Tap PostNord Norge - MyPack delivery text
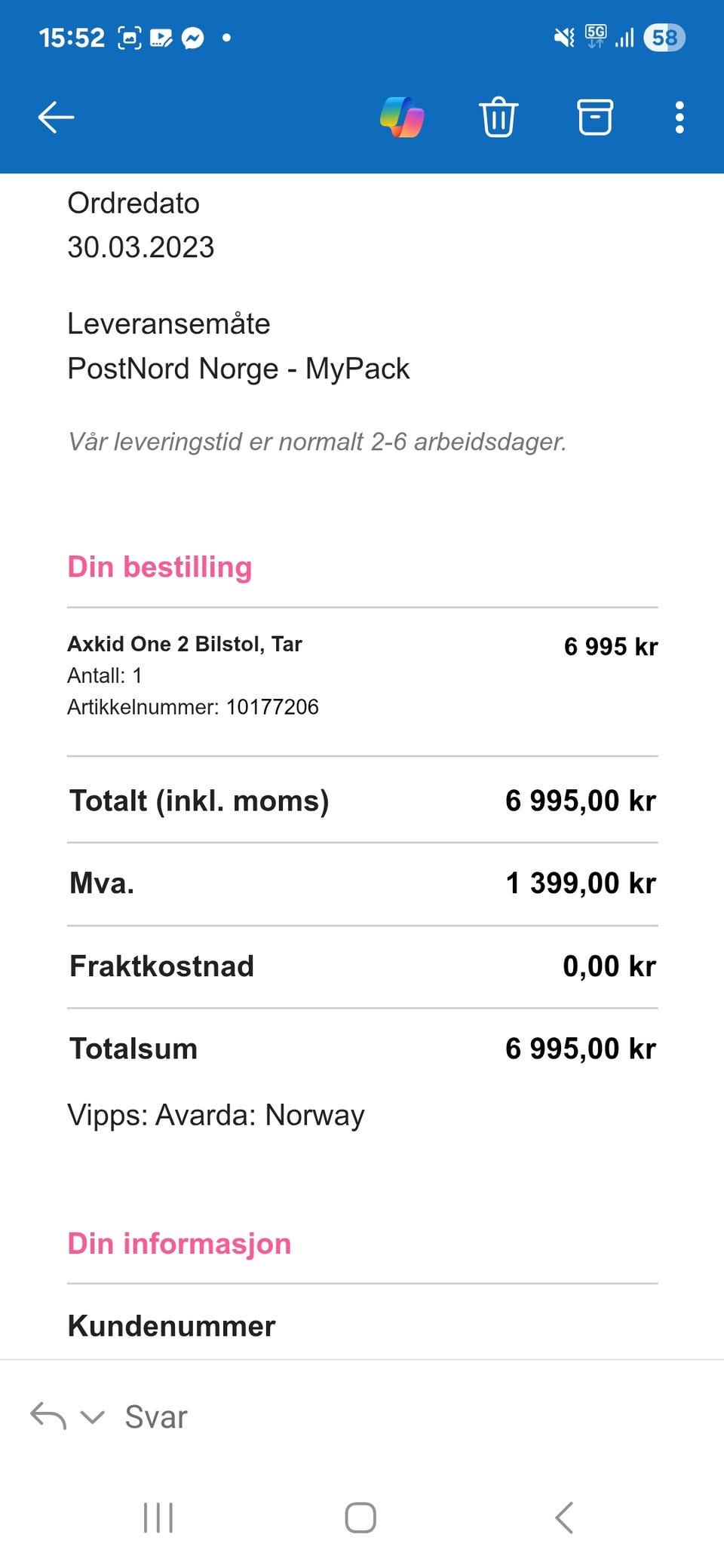 (238, 369)
